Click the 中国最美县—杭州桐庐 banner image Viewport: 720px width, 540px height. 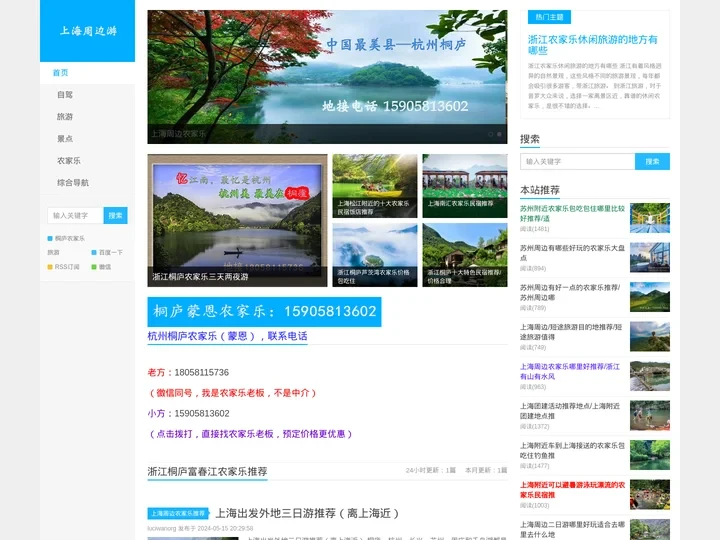tap(327, 77)
